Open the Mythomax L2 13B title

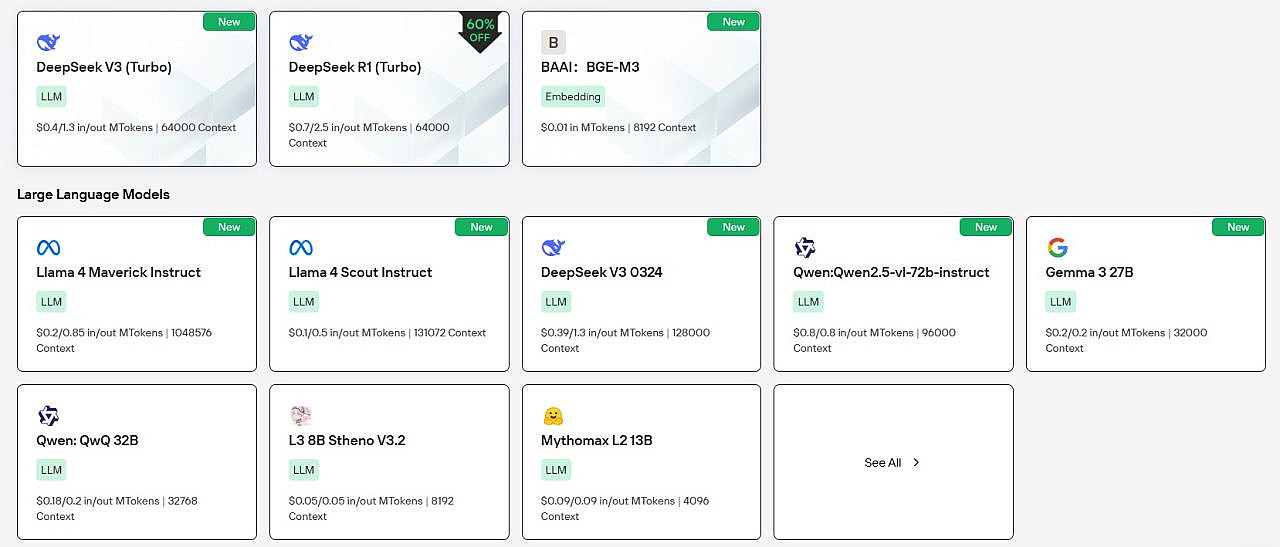coord(597,440)
